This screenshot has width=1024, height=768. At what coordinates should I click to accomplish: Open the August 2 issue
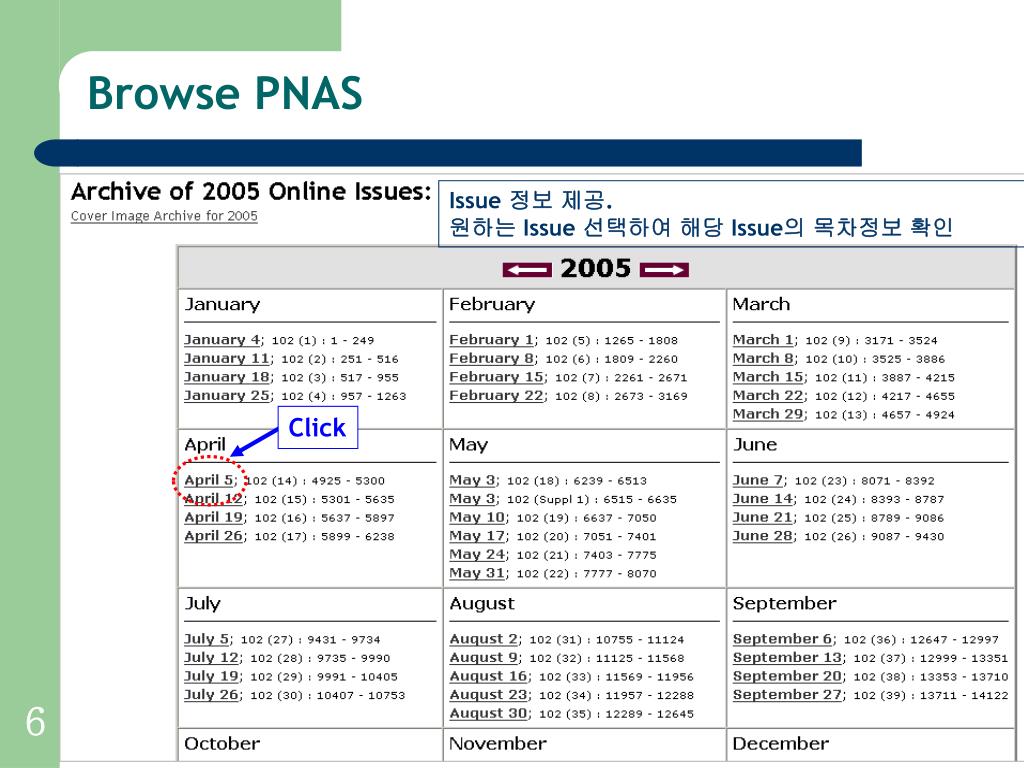click(484, 639)
